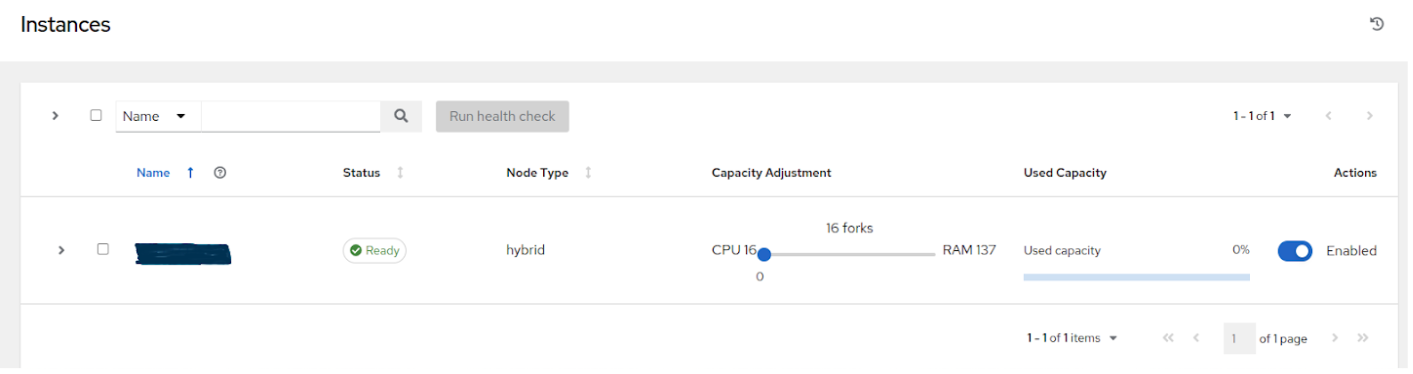Screen dimensions: 1413x374
Task: Tick the select-all checkbox in toolbar
Action: click(96, 115)
